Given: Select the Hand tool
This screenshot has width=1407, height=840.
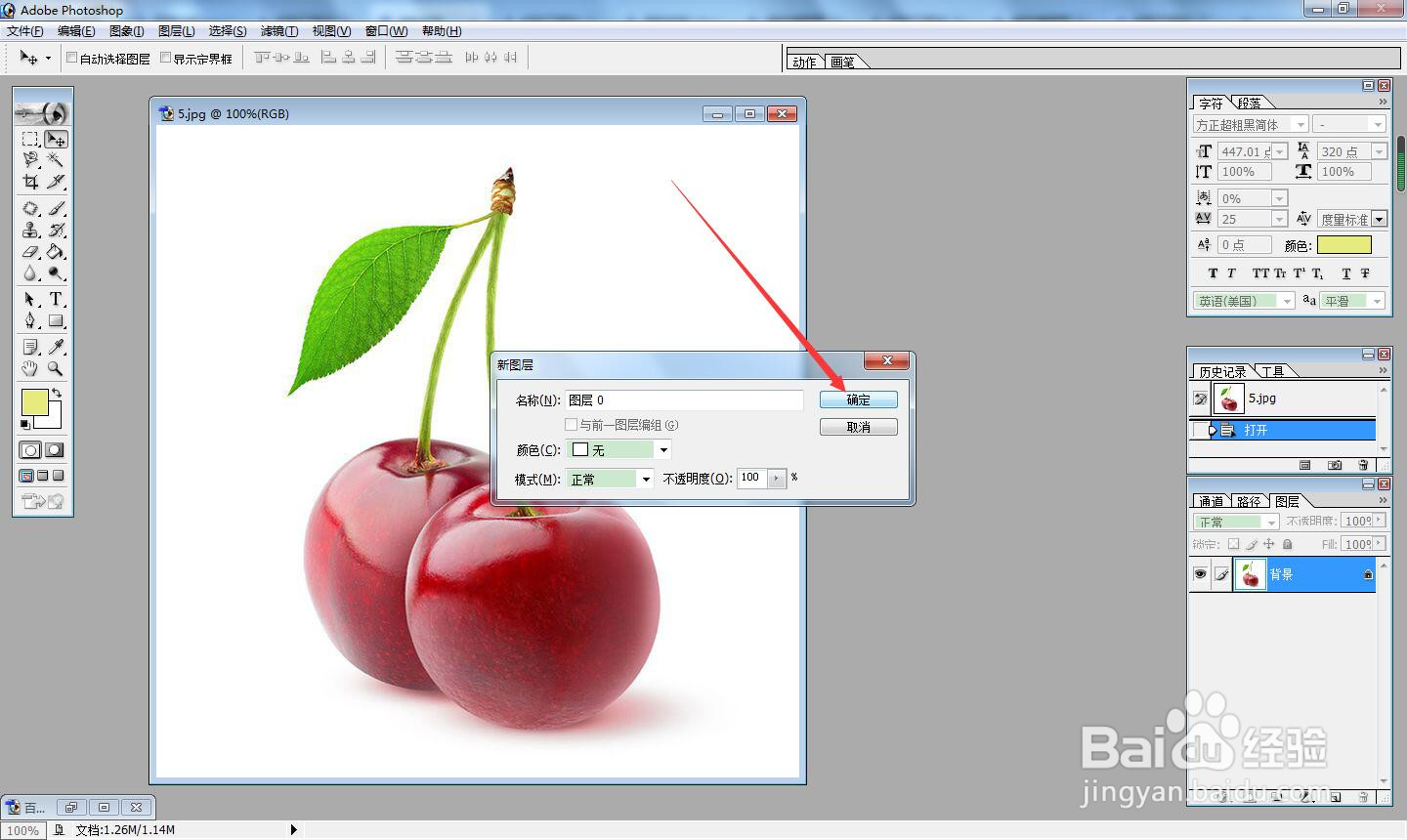Looking at the screenshot, I should tap(30, 368).
